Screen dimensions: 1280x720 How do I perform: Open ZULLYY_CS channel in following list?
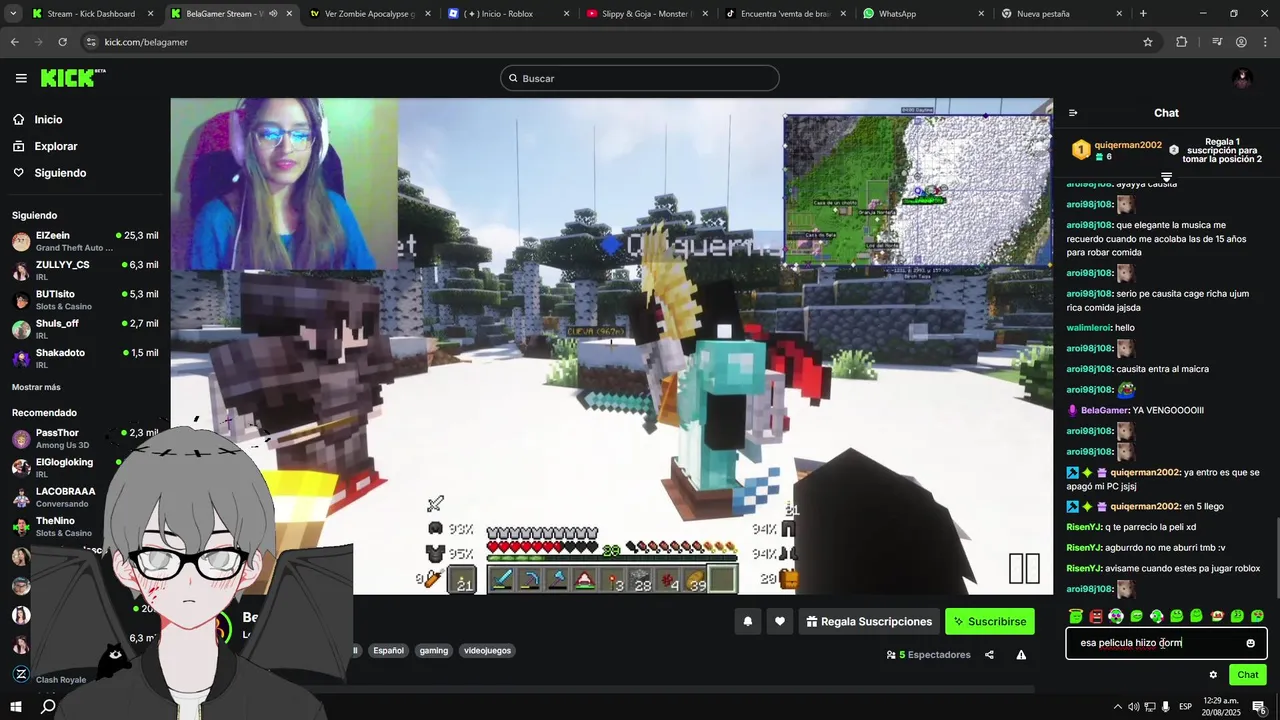[85, 270]
